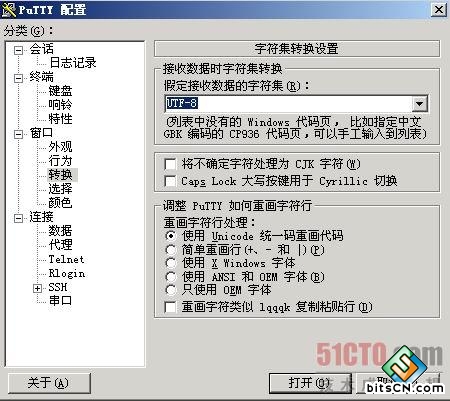Collapse the 窗口 tree node

[18, 134]
